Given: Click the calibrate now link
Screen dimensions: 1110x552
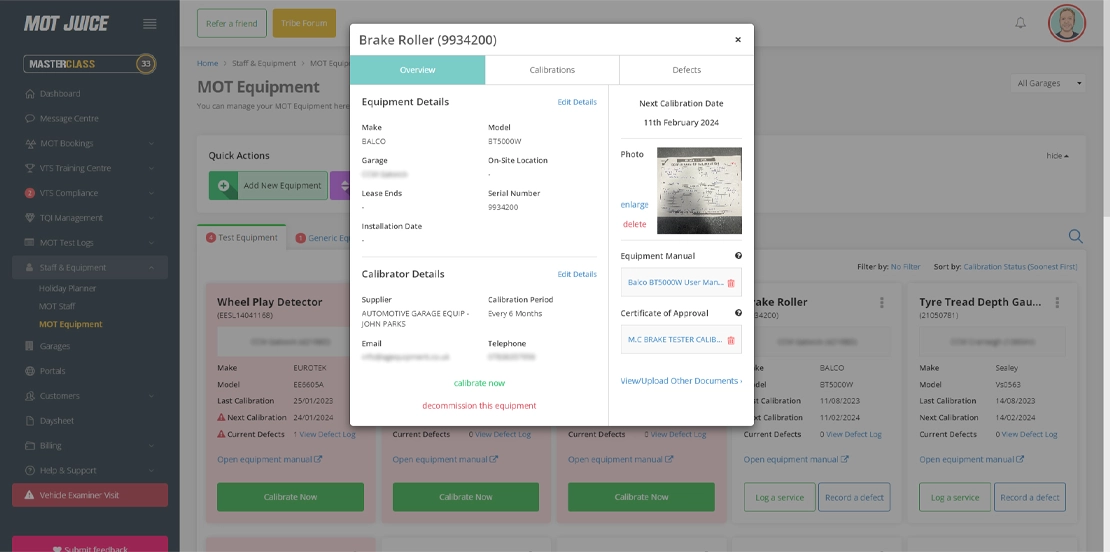Looking at the screenshot, I should [x=479, y=383].
